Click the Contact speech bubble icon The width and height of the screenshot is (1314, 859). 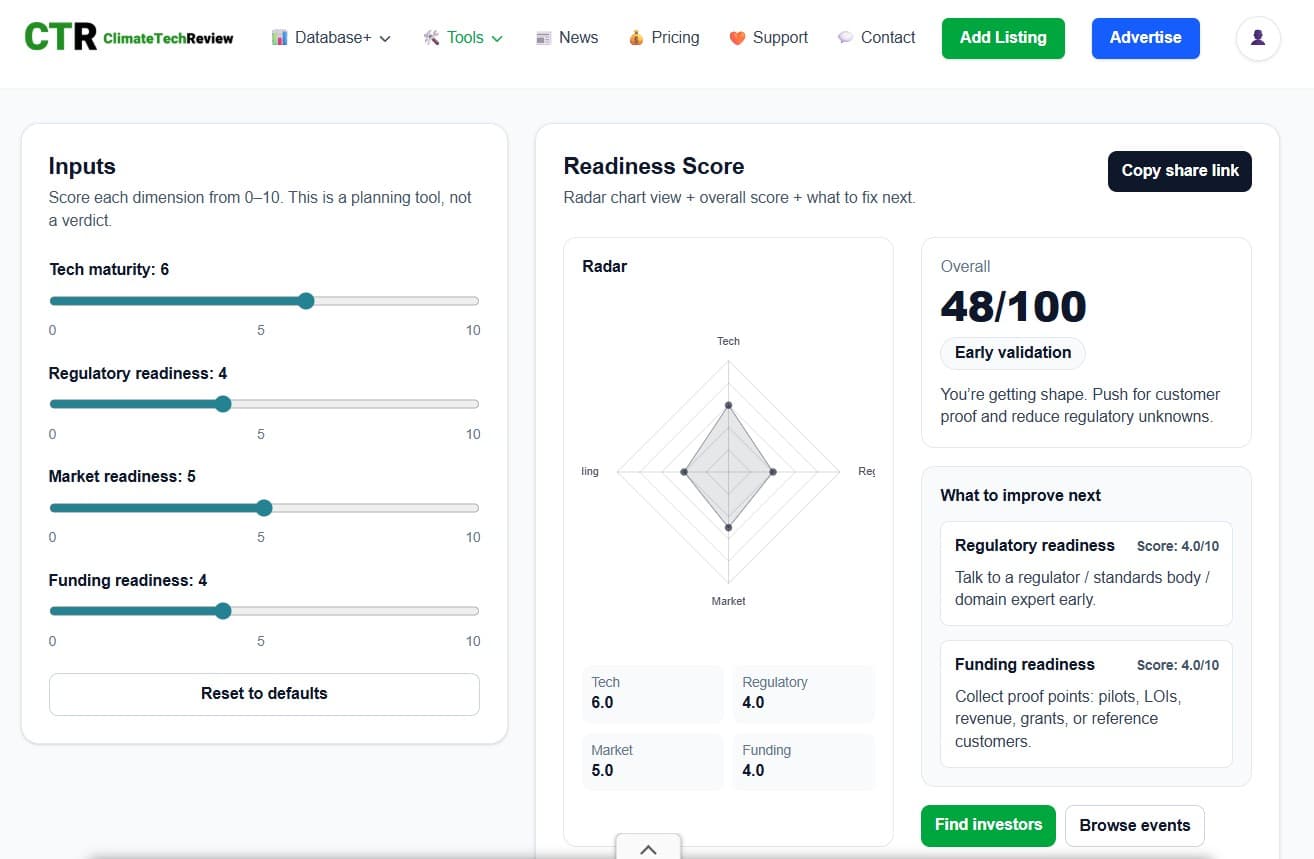click(x=845, y=38)
